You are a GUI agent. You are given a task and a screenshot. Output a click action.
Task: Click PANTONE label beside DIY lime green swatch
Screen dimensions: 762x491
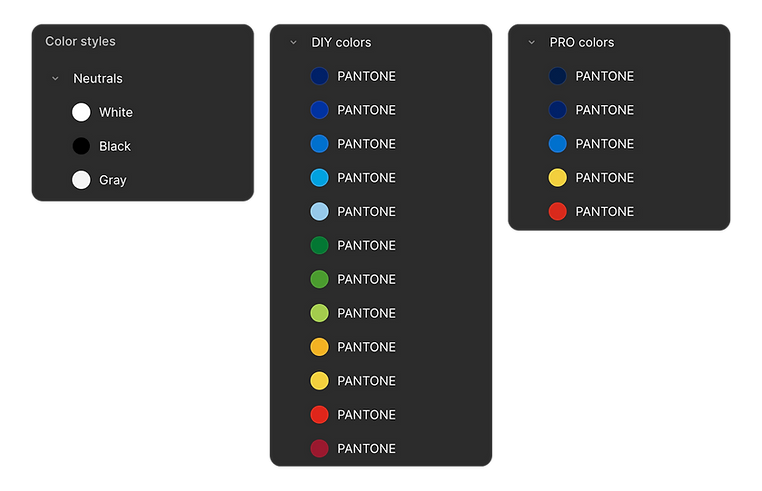[x=366, y=313]
